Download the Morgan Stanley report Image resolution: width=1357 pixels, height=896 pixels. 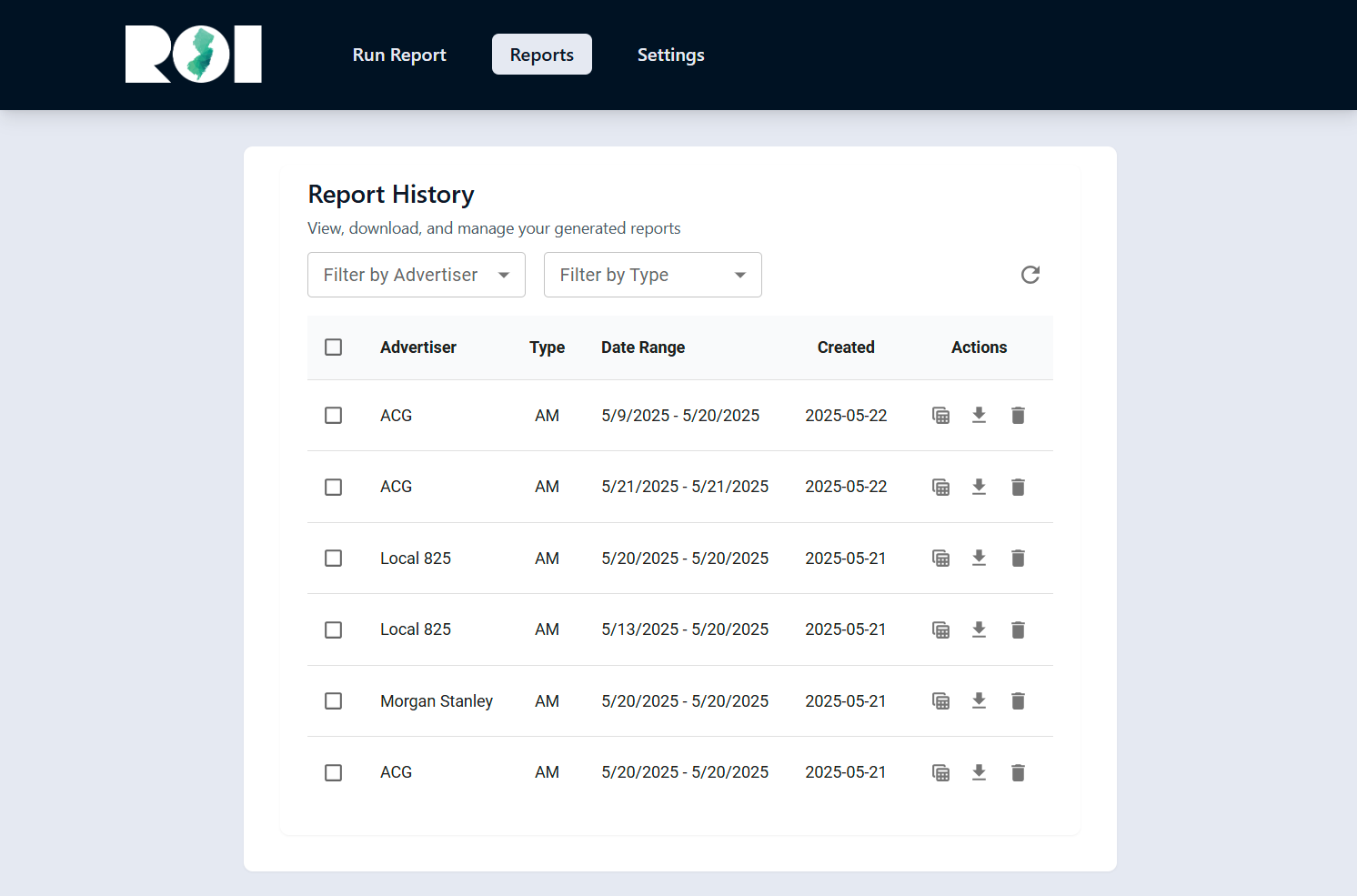[979, 700]
